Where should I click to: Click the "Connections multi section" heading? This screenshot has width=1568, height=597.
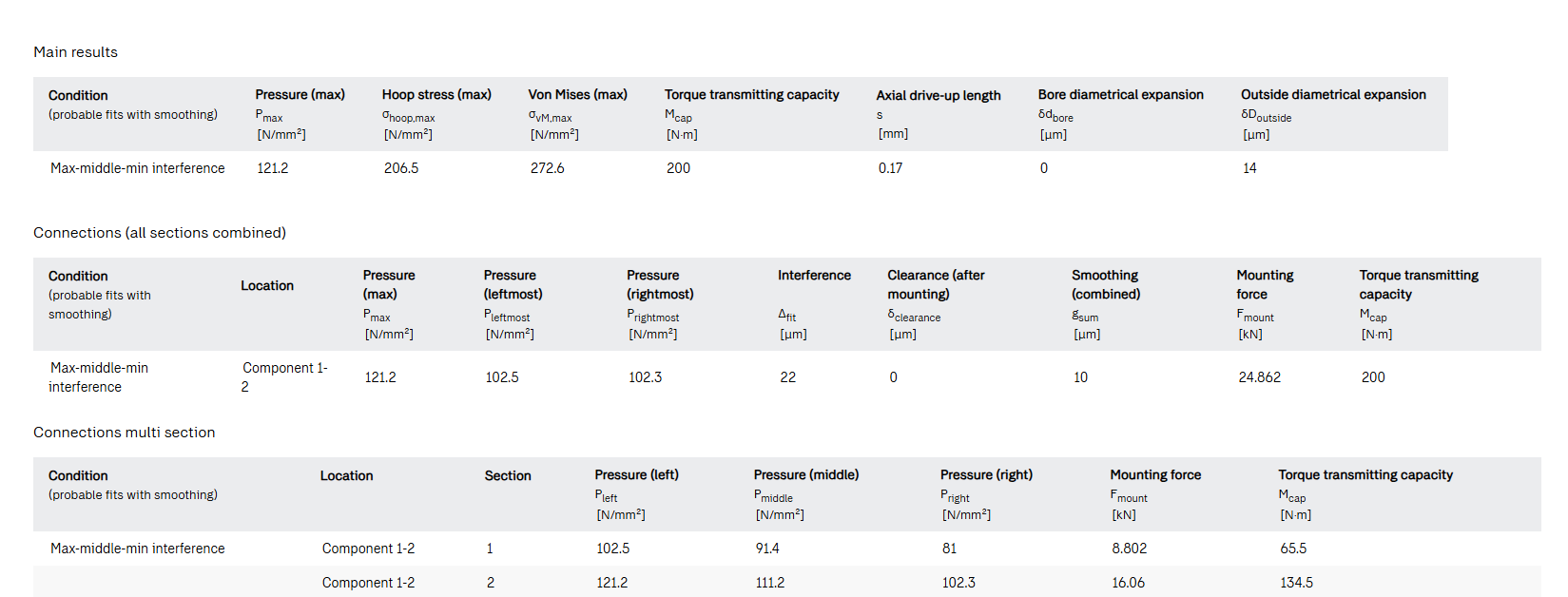(124, 433)
